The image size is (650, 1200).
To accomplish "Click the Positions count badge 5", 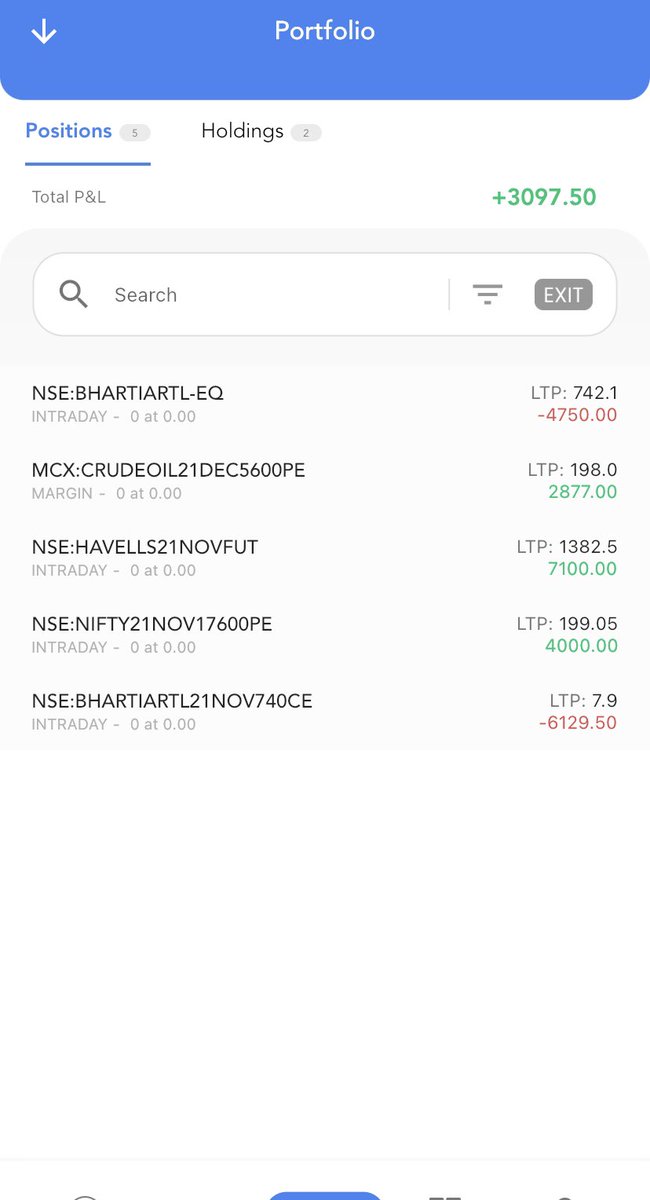I will [134, 132].
